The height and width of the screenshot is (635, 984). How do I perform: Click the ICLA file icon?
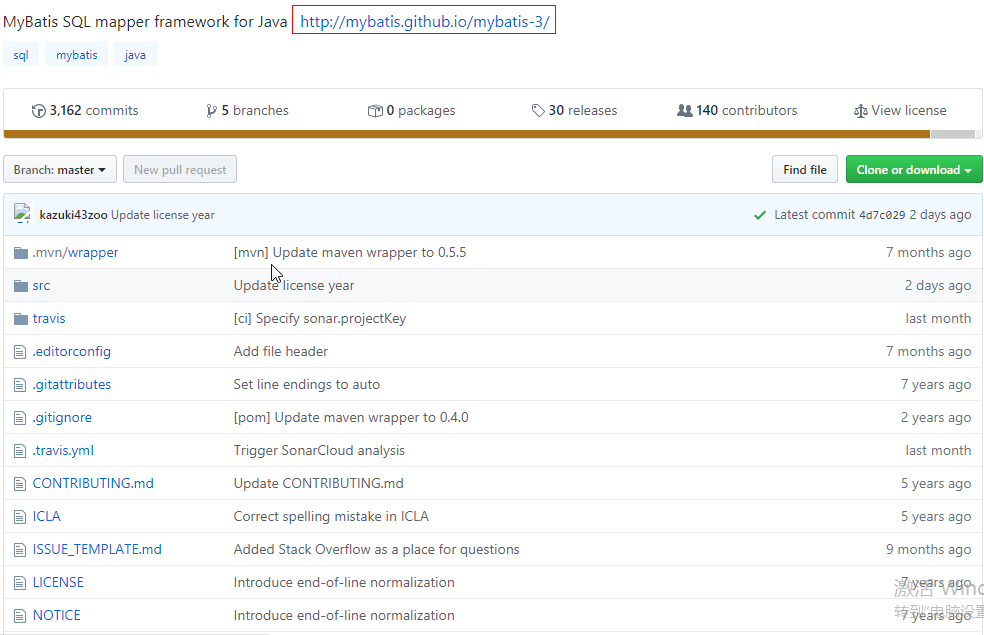pyautogui.click(x=20, y=517)
